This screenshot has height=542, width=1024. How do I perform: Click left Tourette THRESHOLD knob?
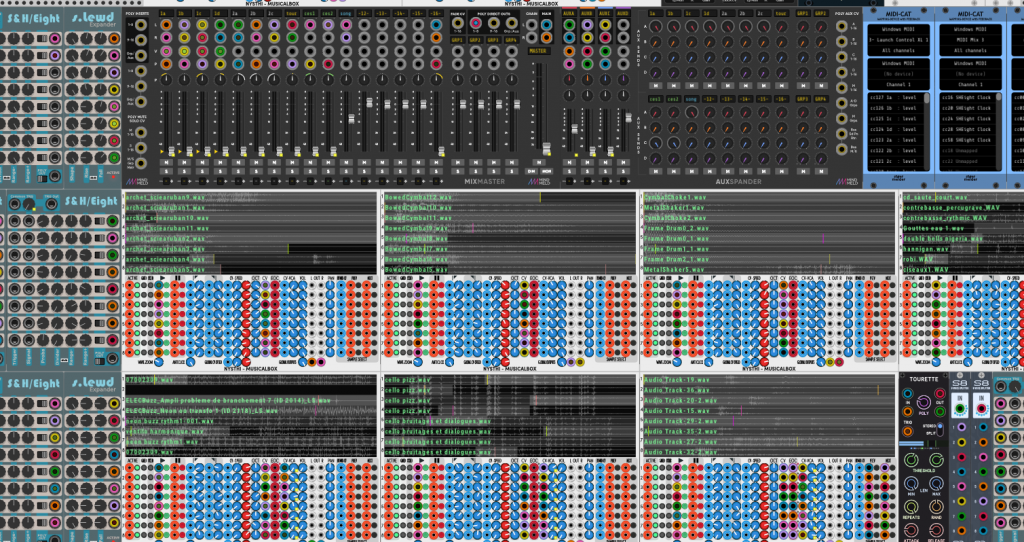[x=910, y=460]
